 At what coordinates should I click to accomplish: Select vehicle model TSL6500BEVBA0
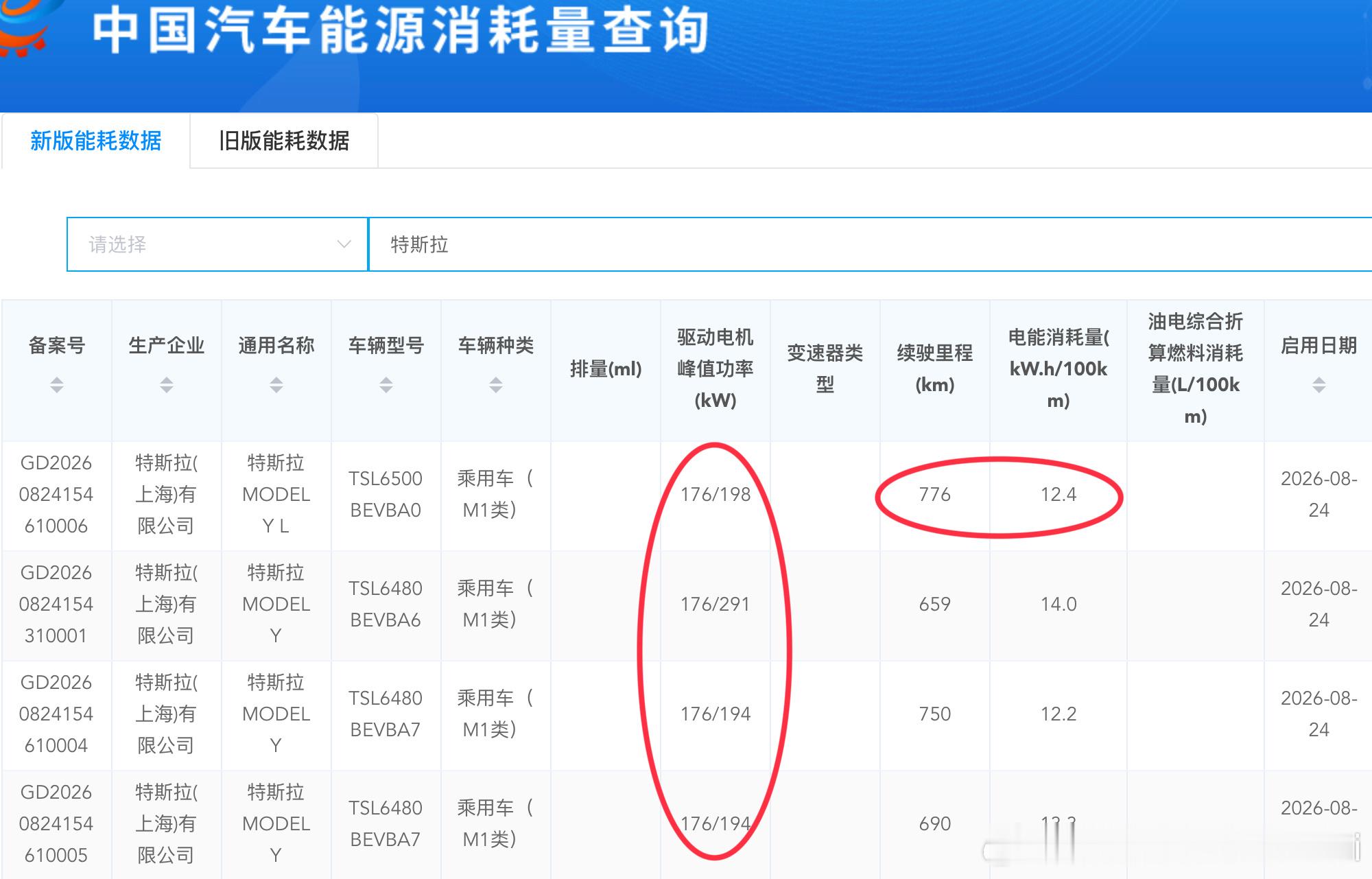(x=386, y=495)
